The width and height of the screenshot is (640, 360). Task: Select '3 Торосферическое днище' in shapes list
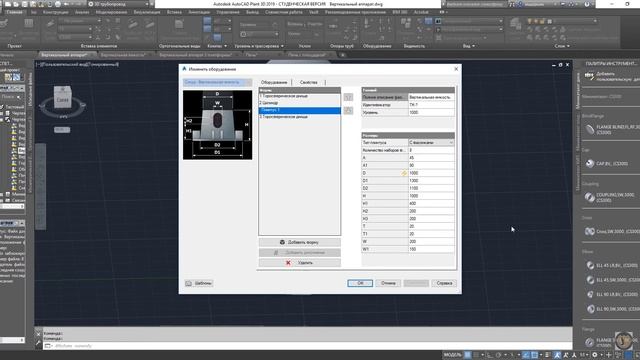click(300, 117)
